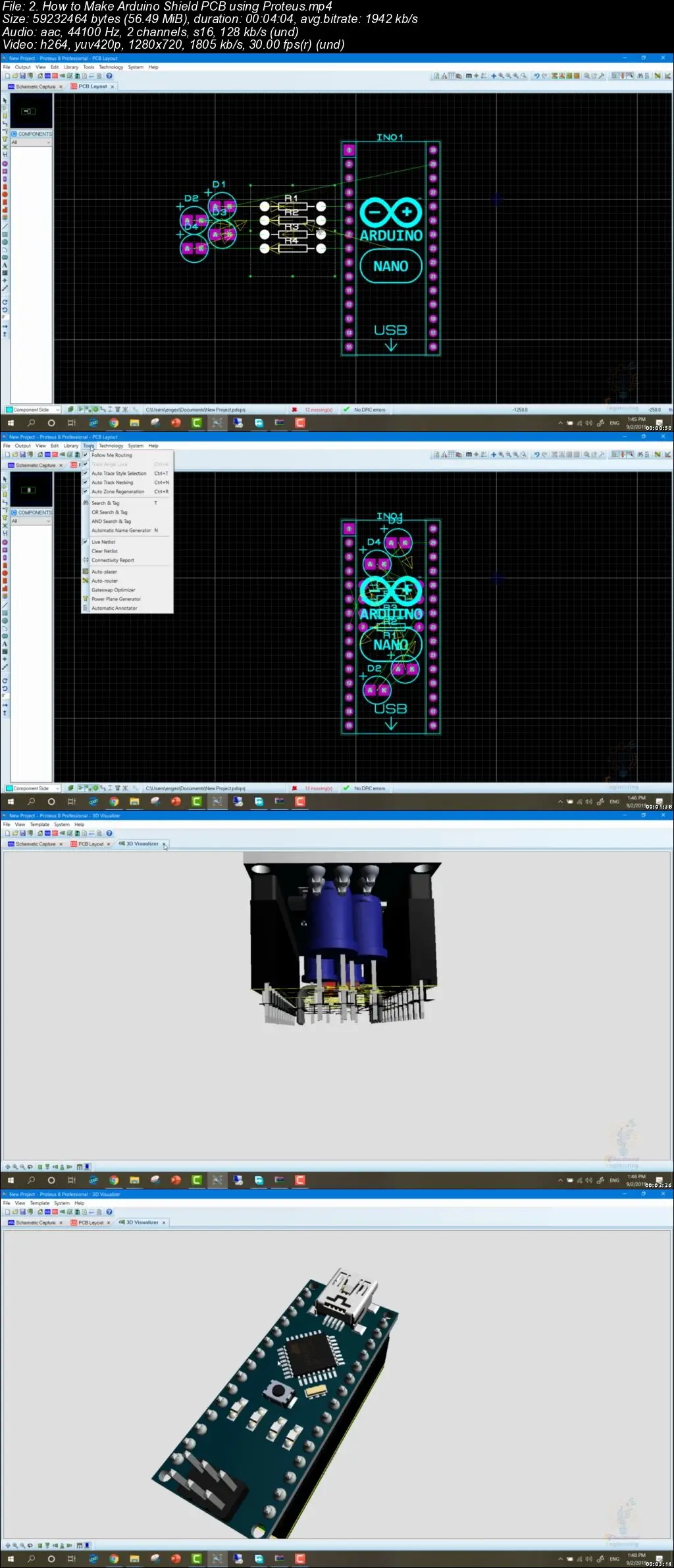Select 3D Visualizer tab in fourth frame
The image size is (674, 1568).
point(142,1222)
